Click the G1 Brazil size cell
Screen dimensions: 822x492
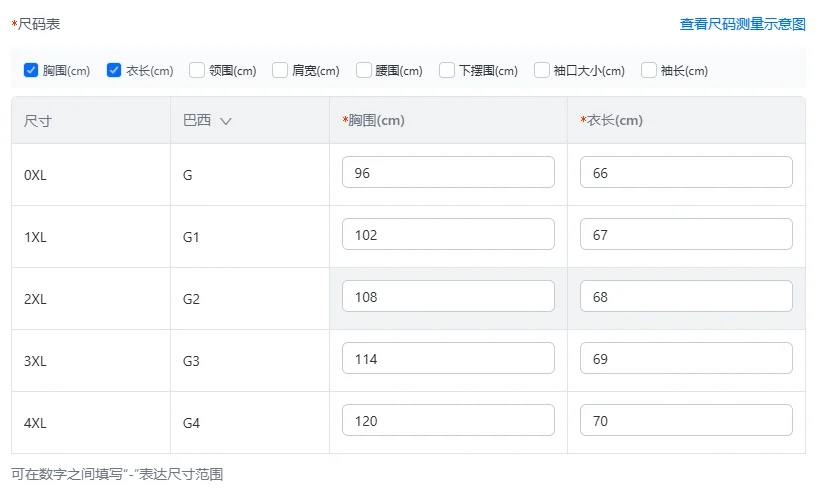(250, 237)
